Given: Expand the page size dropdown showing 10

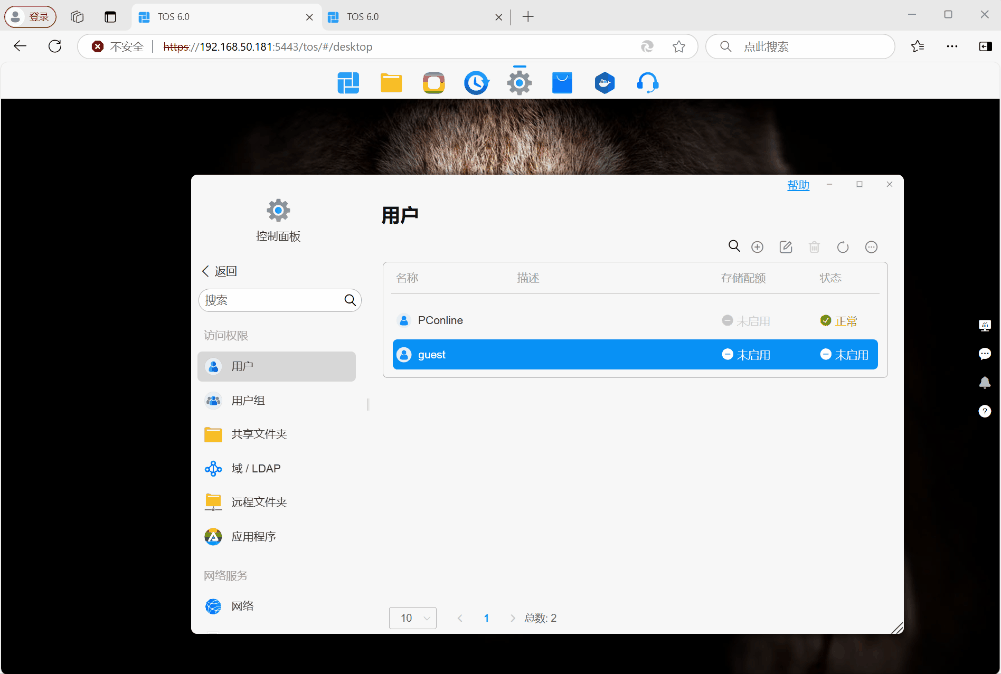Looking at the screenshot, I should pos(412,618).
